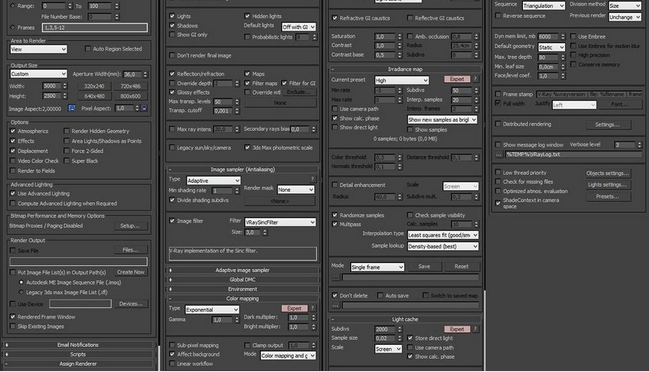
Task: Open Distributed rendering Settings... button
Action: [608, 125]
